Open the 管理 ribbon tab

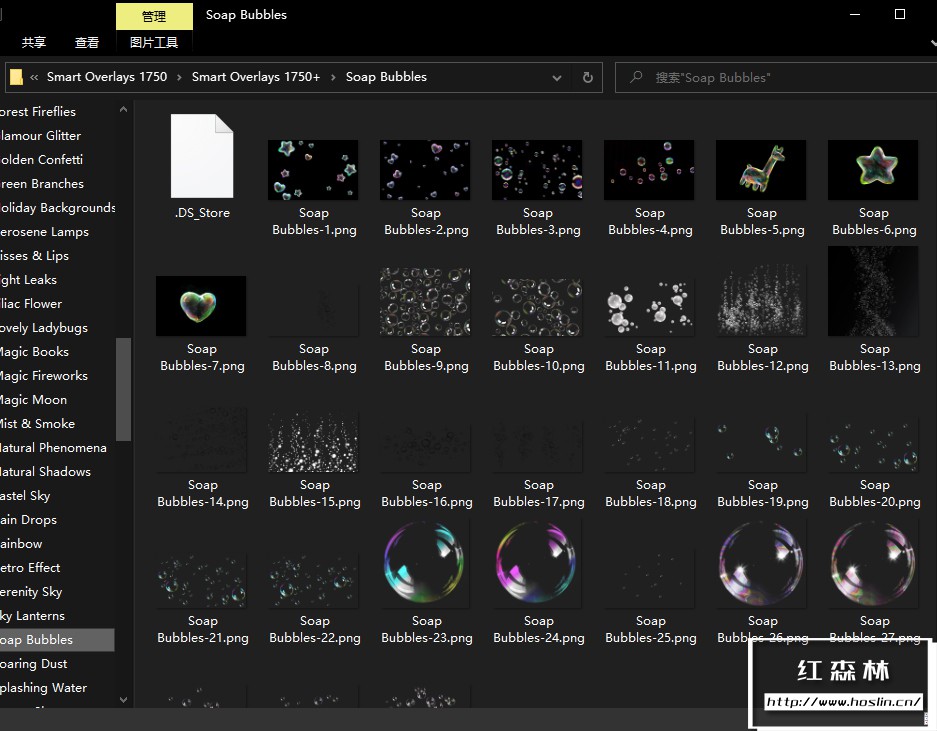[x=154, y=16]
